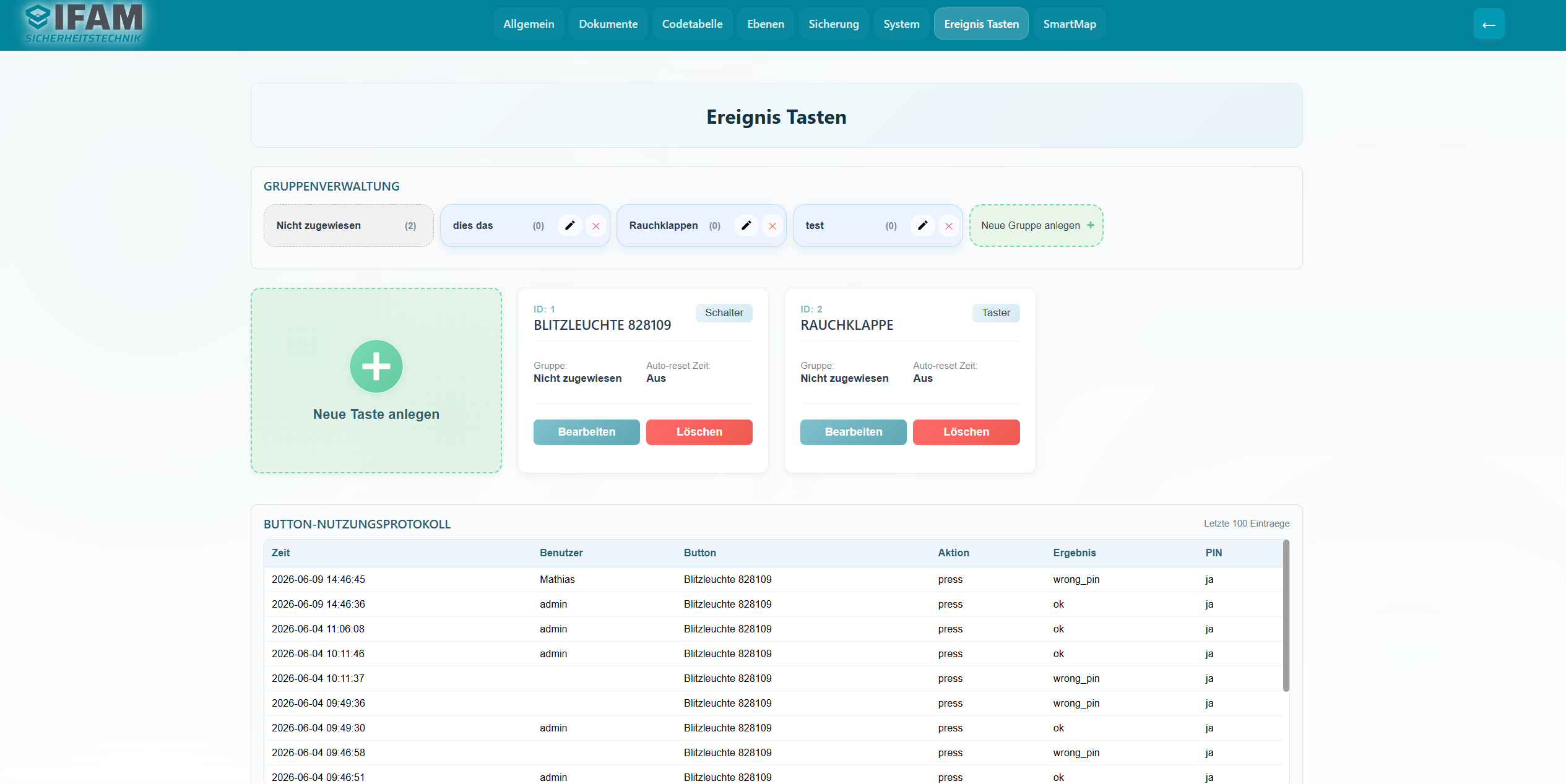Viewport: 1566px width, 784px height.
Task: Edit the 'test' group with pencil icon
Action: point(922,225)
